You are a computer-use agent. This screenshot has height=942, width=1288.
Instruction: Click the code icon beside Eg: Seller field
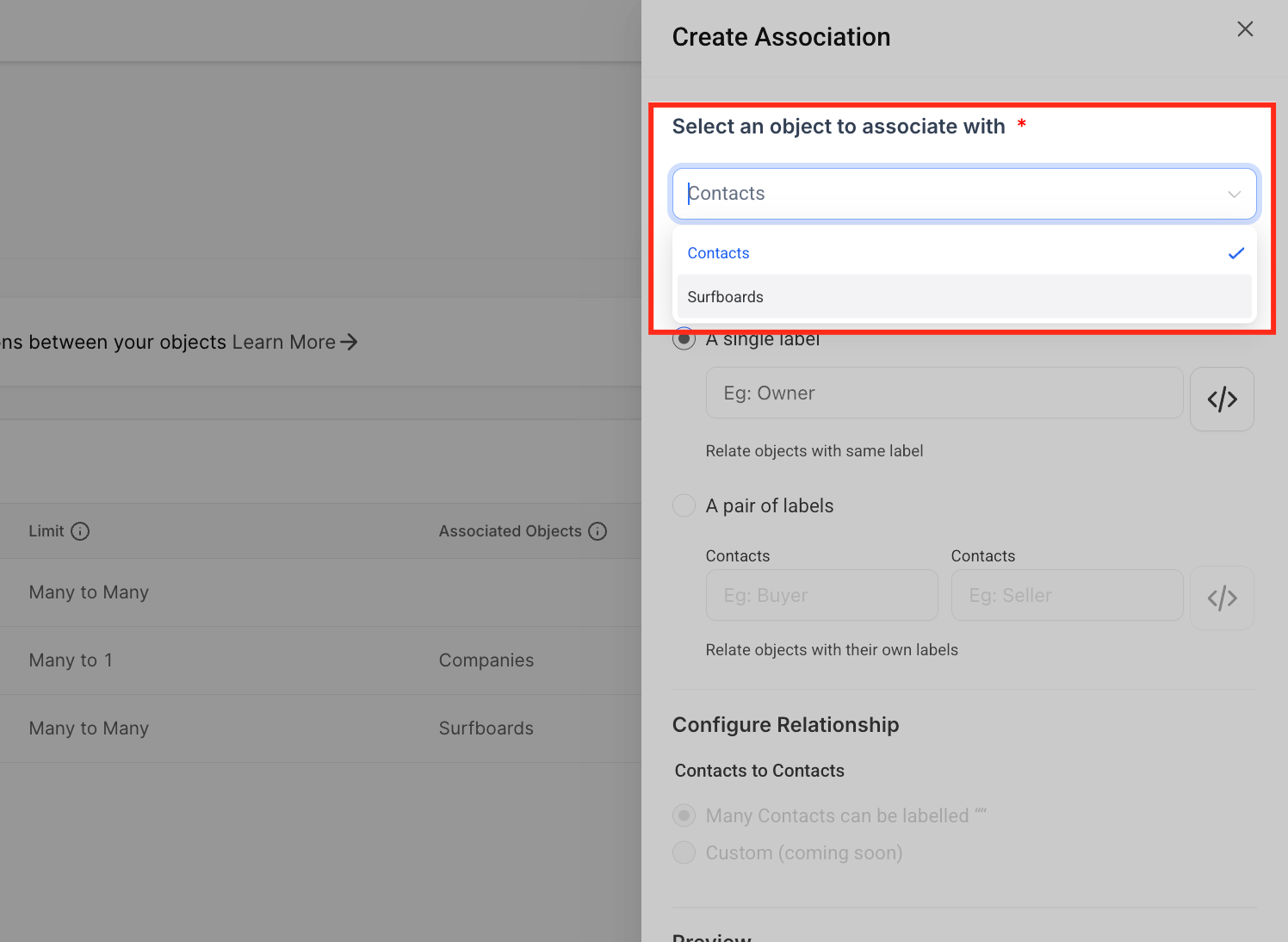1222,598
